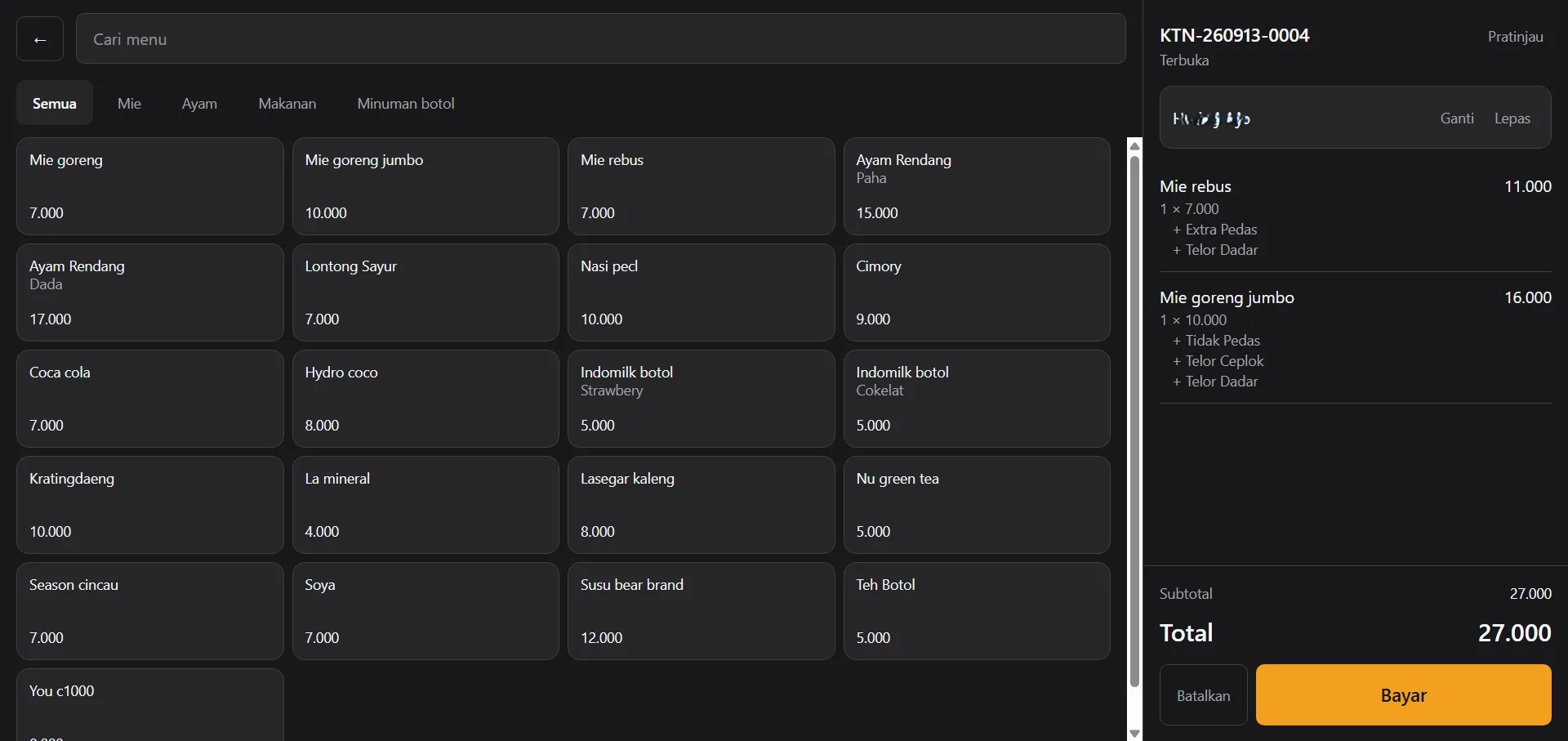Open the Ayam category tab
1568x741 pixels.
[x=199, y=103]
